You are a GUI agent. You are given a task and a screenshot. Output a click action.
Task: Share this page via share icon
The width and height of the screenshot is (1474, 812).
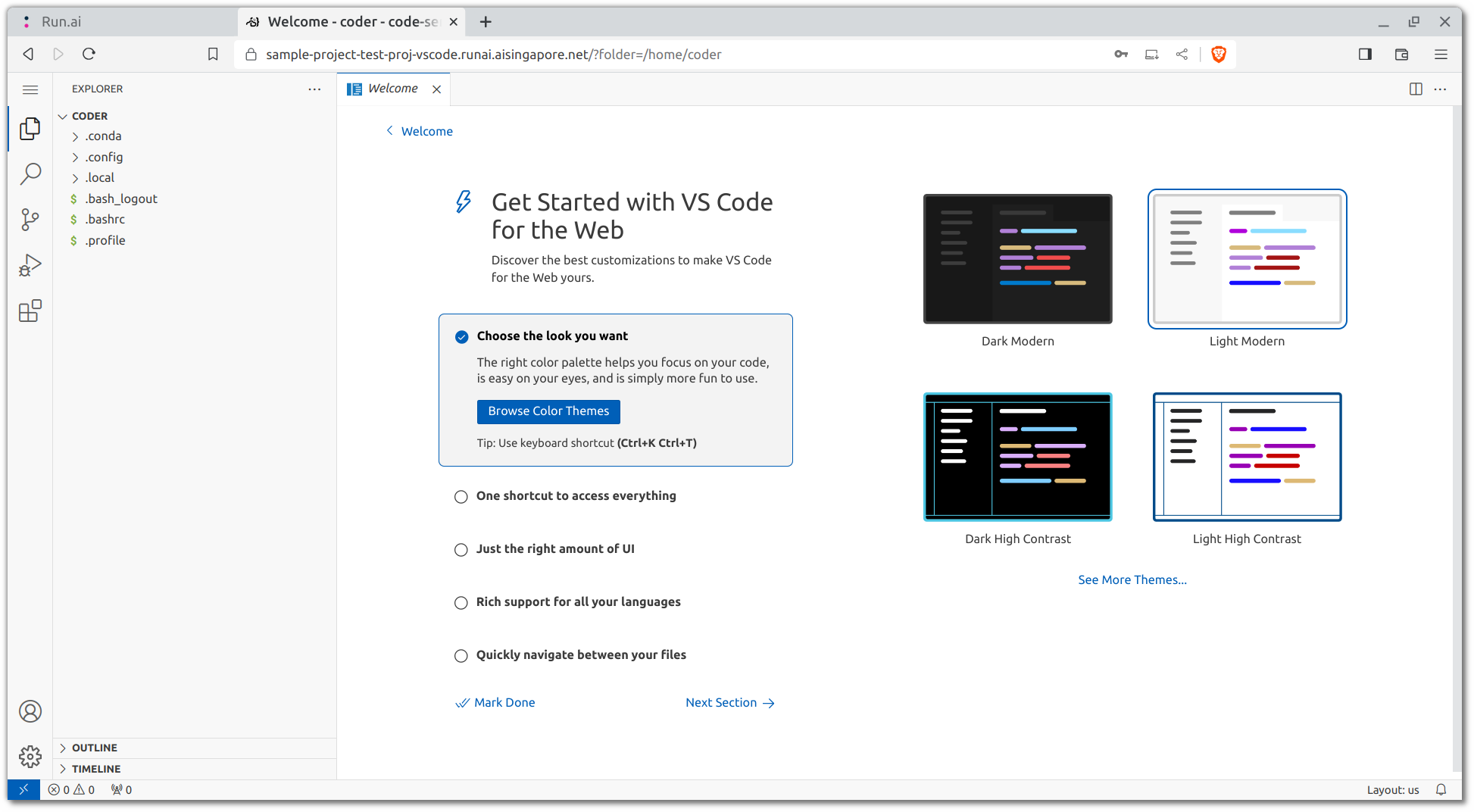1182,54
